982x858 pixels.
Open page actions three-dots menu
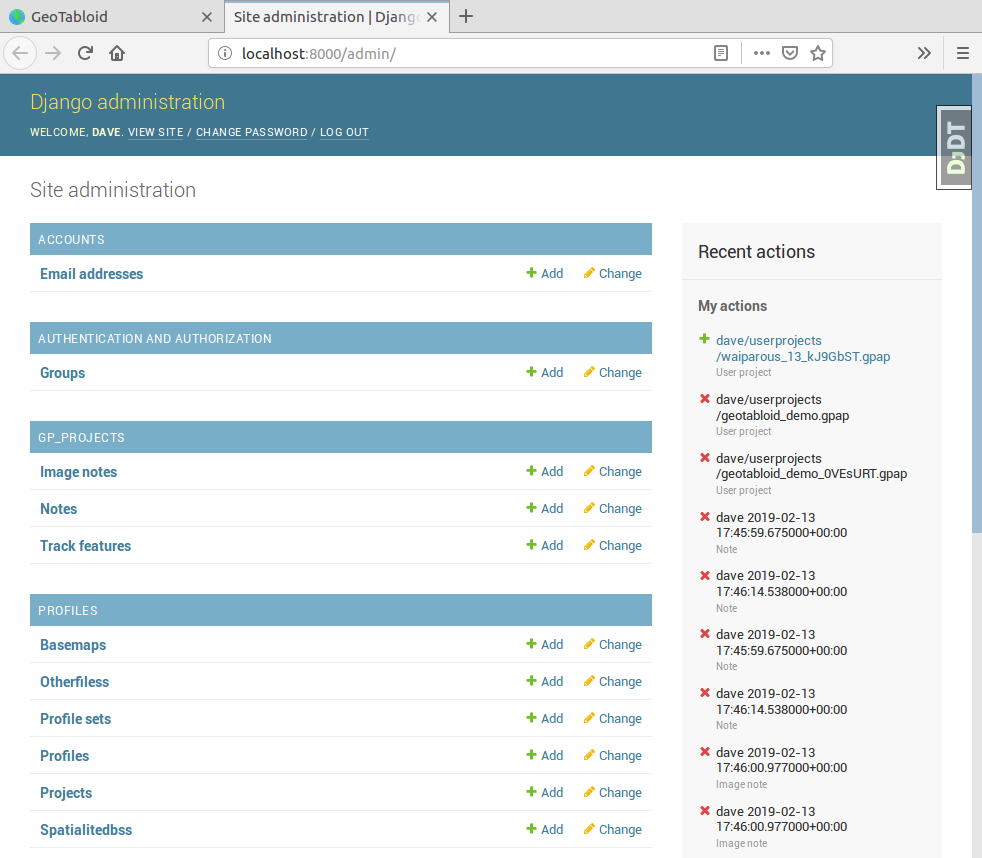point(762,53)
